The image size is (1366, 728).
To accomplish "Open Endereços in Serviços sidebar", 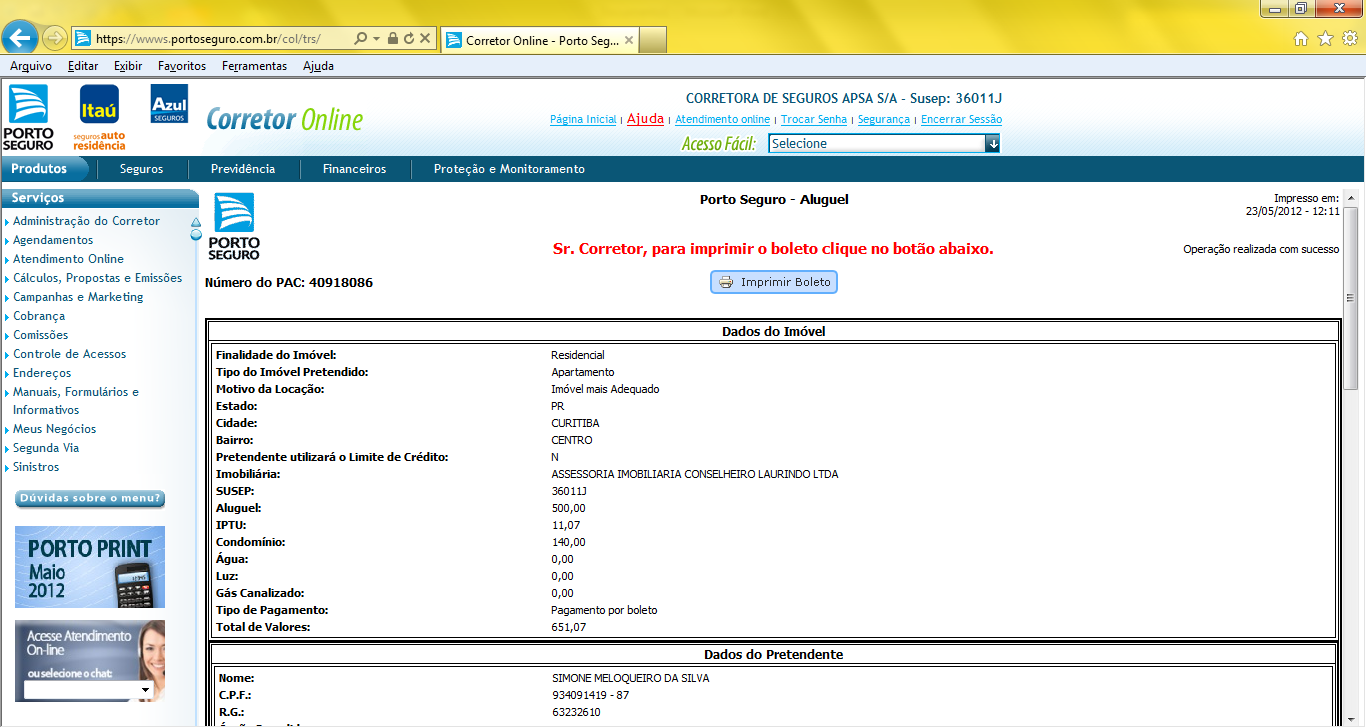I will click(x=42, y=373).
